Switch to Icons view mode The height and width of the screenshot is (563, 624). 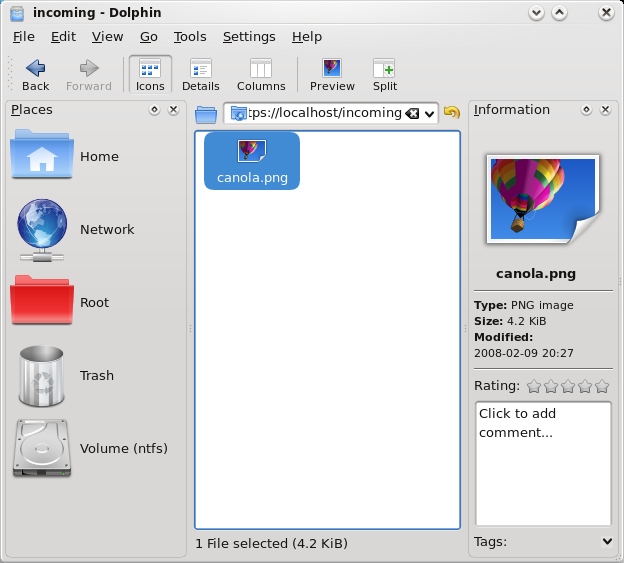coord(150,75)
